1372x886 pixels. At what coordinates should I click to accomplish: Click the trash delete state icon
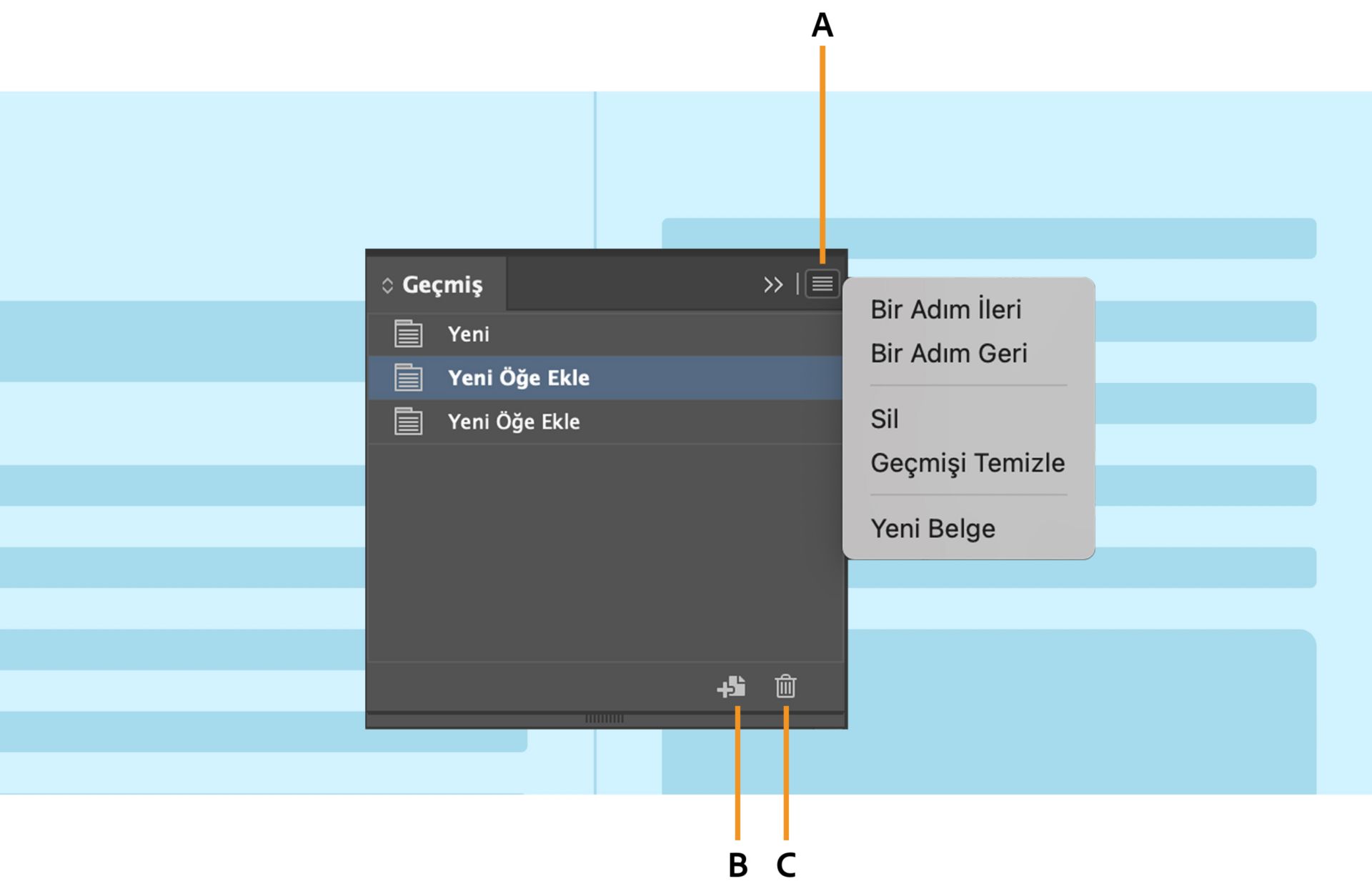(x=785, y=687)
